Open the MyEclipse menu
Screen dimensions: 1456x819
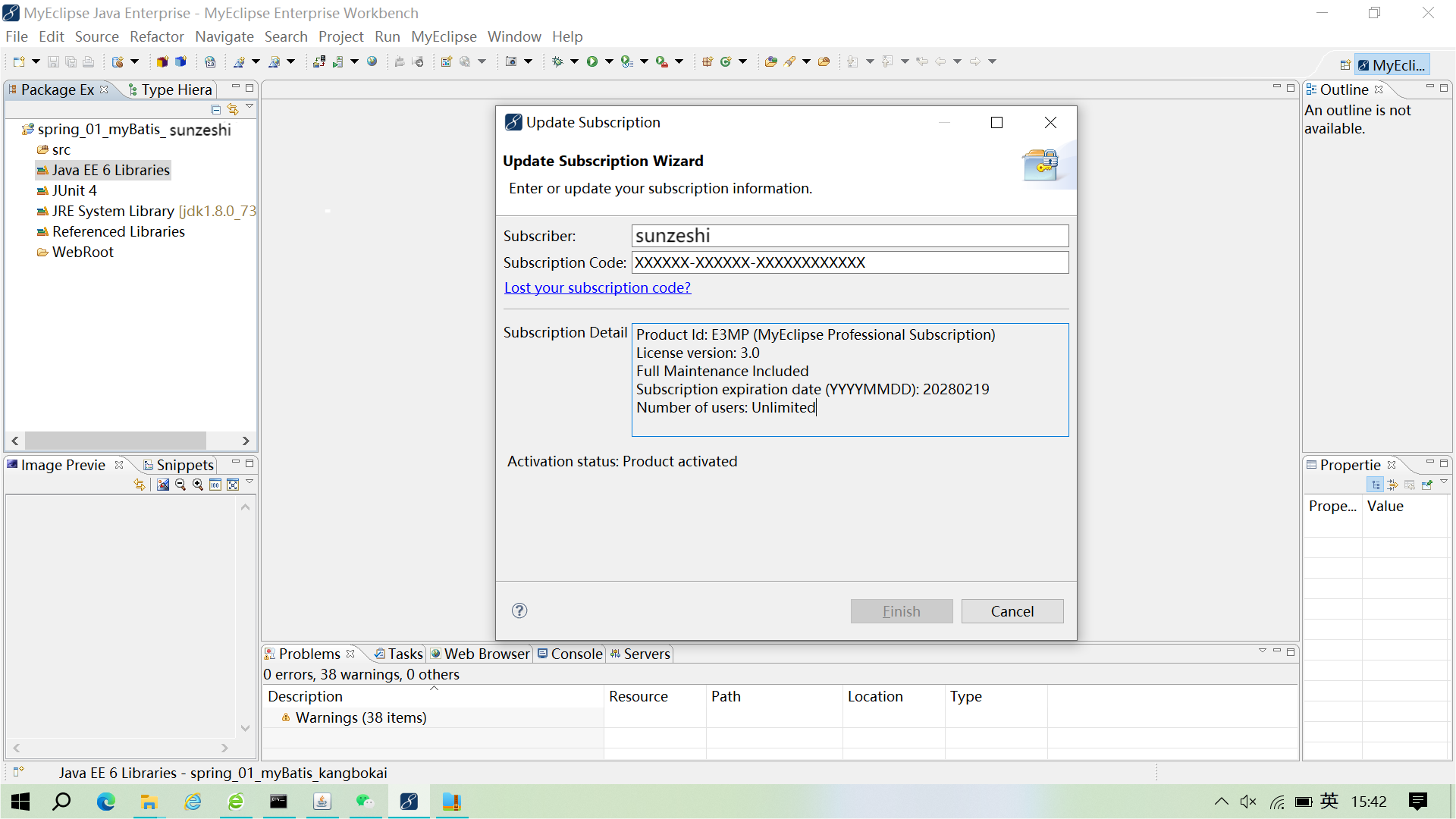[444, 36]
